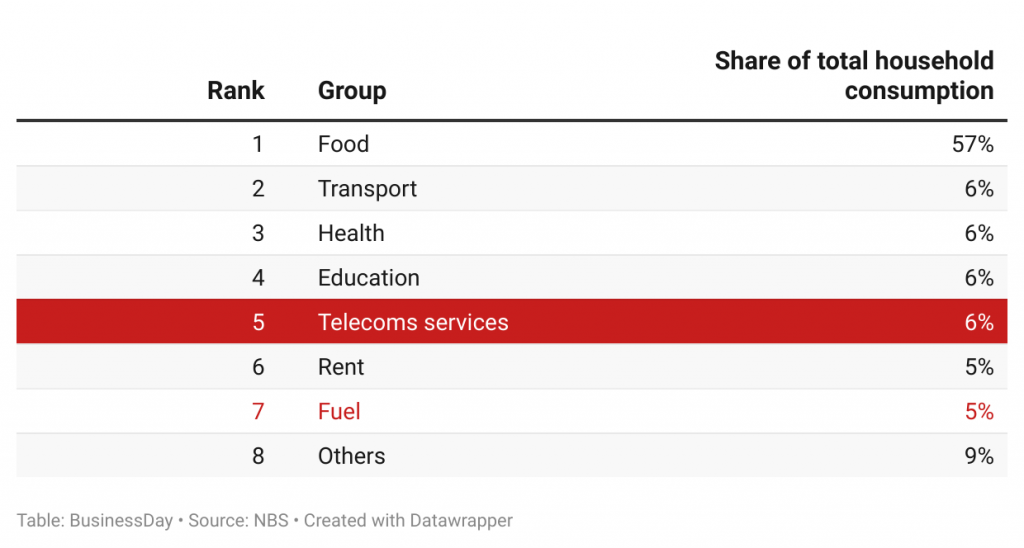Image resolution: width=1024 pixels, height=548 pixels.
Task: Click the Others row label
Action: click(x=351, y=456)
